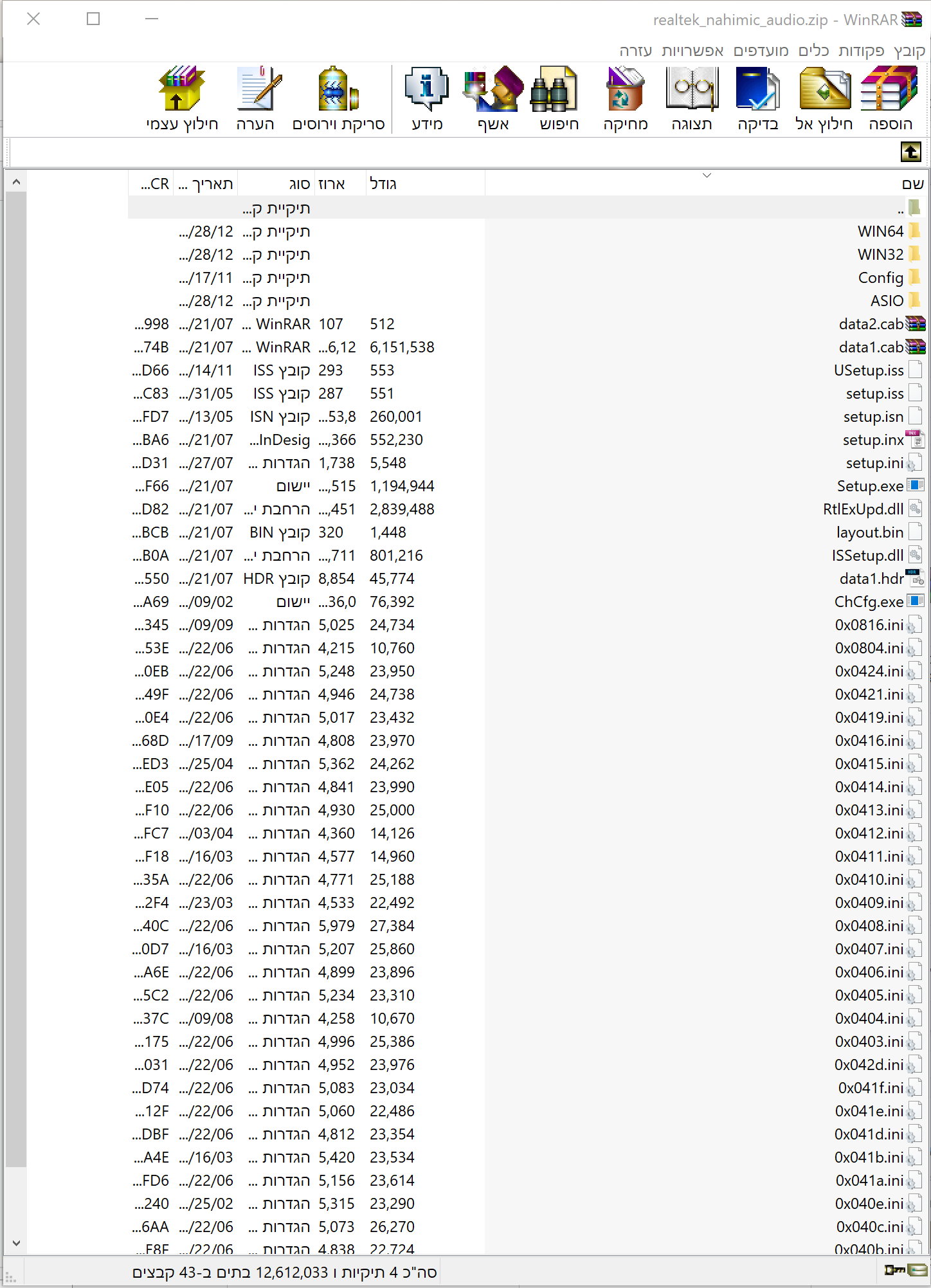
Task: Open the View (תצוגה) toolbar tool
Action: point(692,98)
